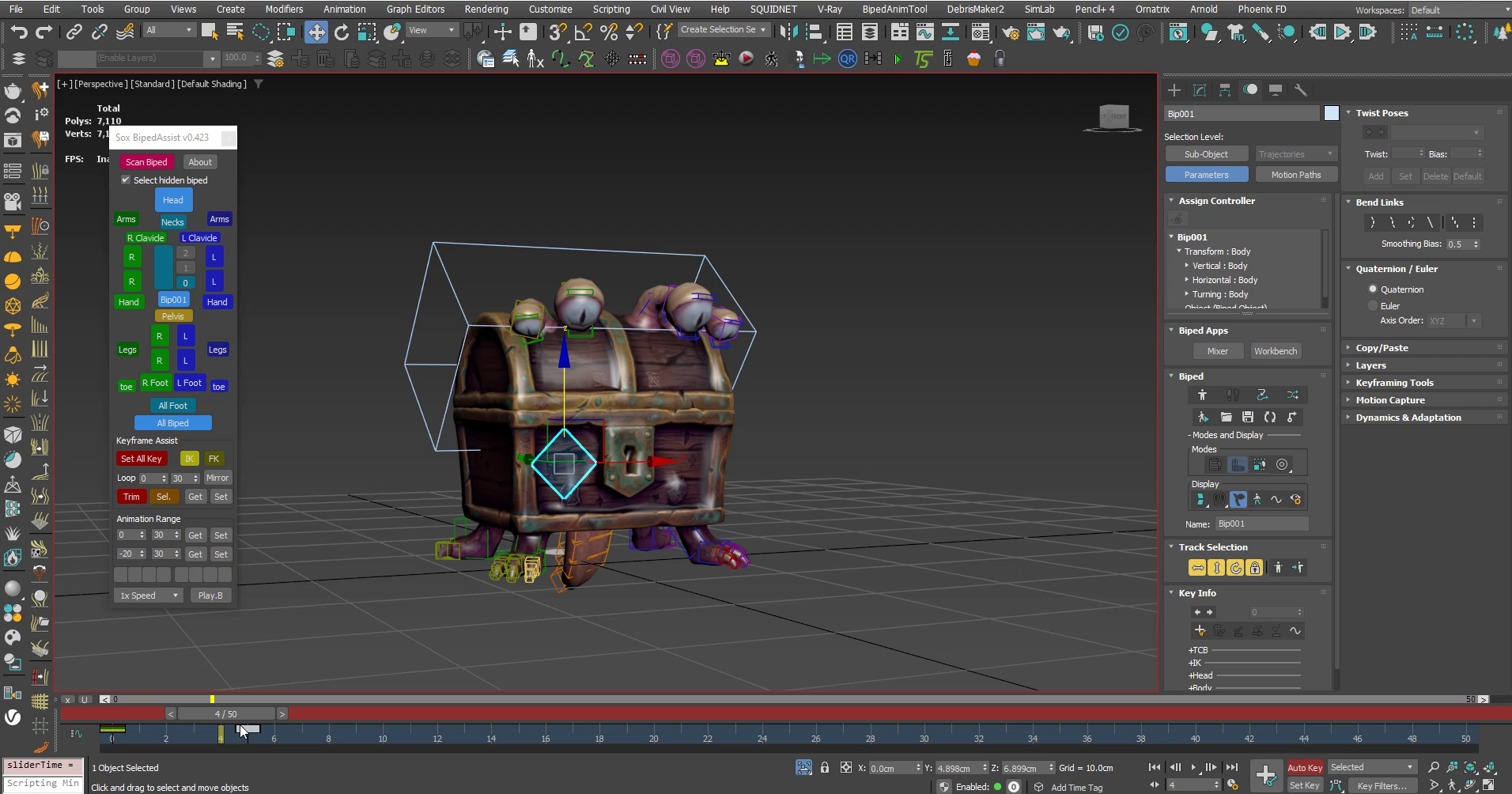Toggle the Selection Lock padlock
Viewport: 1512px width, 794px height.
coord(825,767)
